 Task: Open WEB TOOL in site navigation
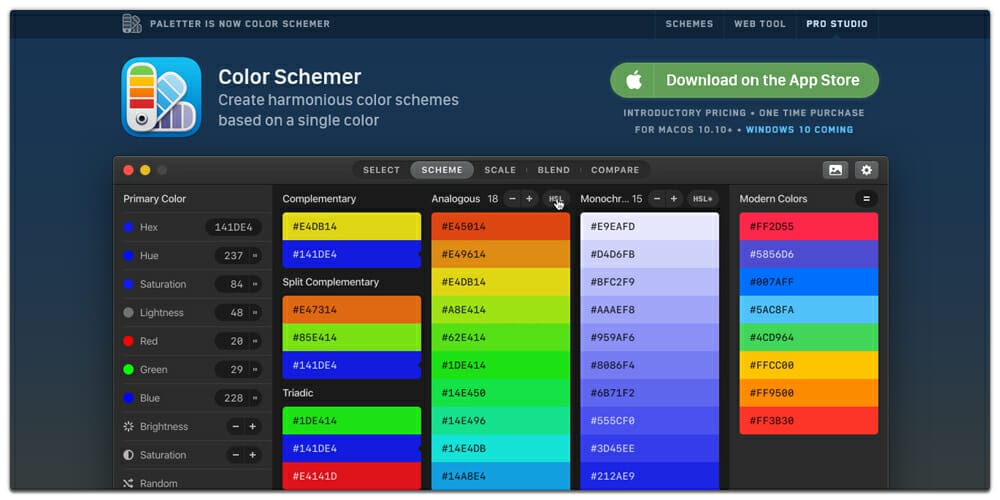(760, 24)
